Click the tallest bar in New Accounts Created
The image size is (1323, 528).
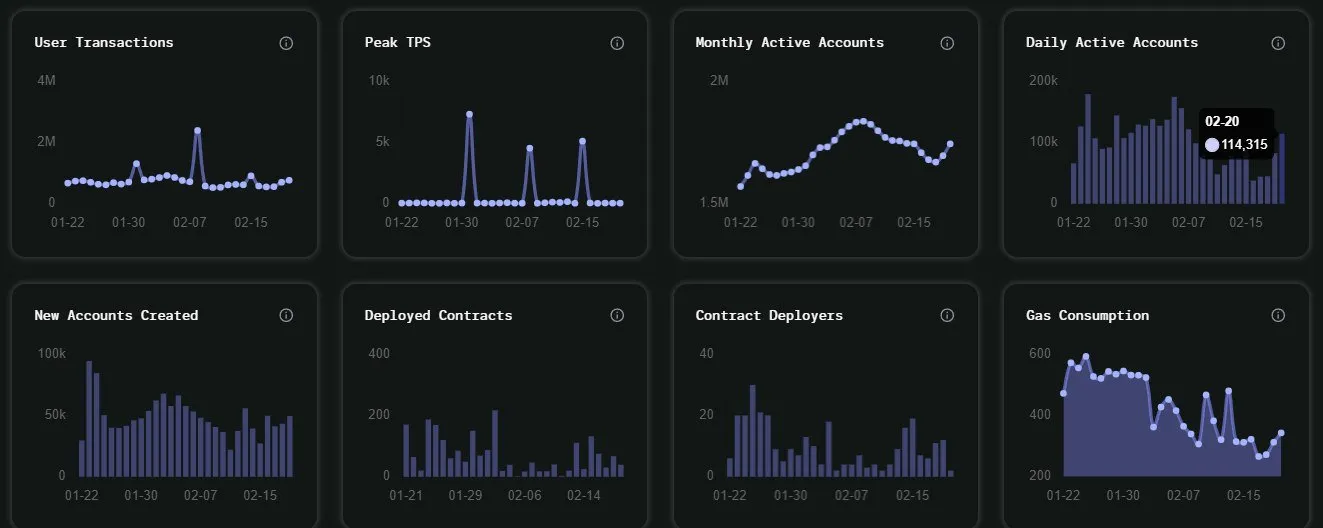(x=89, y=418)
